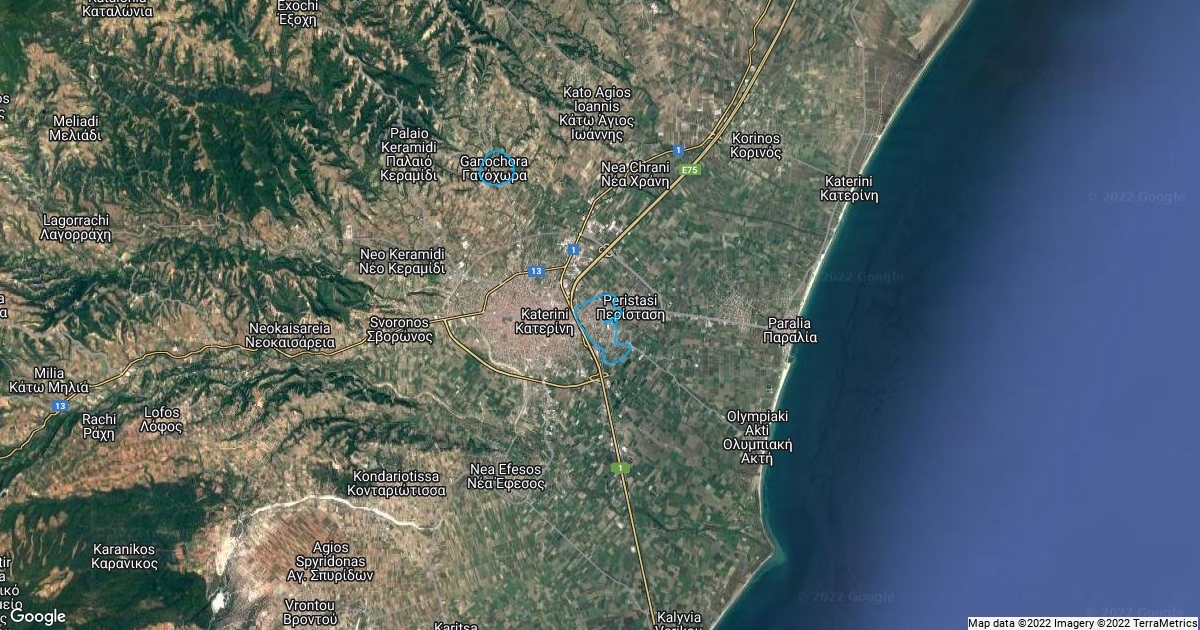Click route 1 shield just north of Katerini city
Image resolution: width=1200 pixels, height=630 pixels.
(x=573, y=249)
